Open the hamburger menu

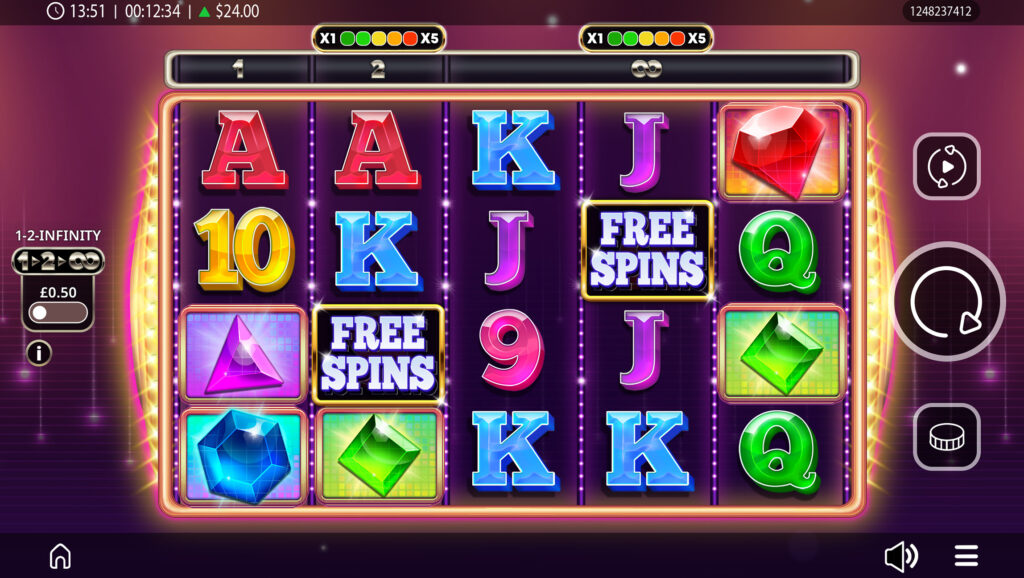[966, 556]
